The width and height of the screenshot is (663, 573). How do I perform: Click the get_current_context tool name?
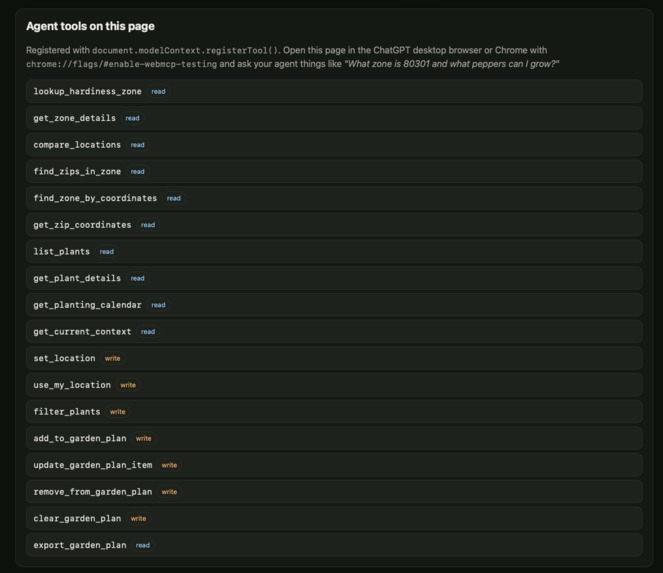[x=82, y=331]
